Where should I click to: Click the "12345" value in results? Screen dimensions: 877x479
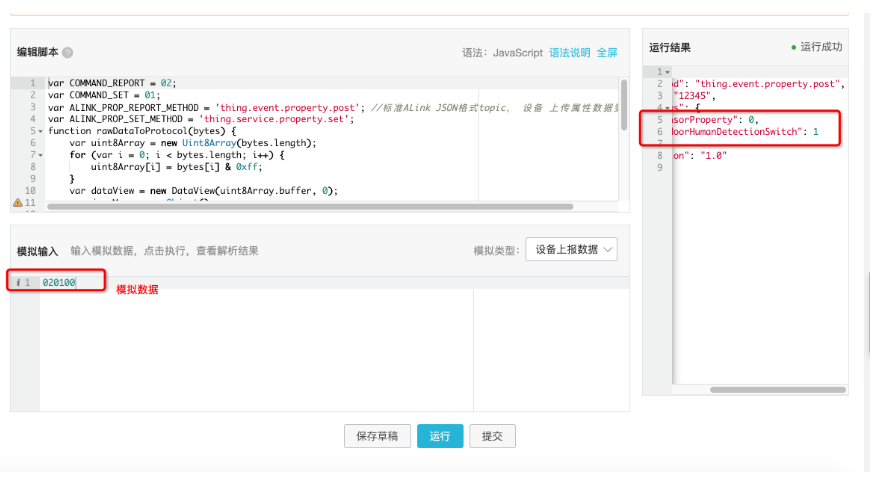click(694, 96)
